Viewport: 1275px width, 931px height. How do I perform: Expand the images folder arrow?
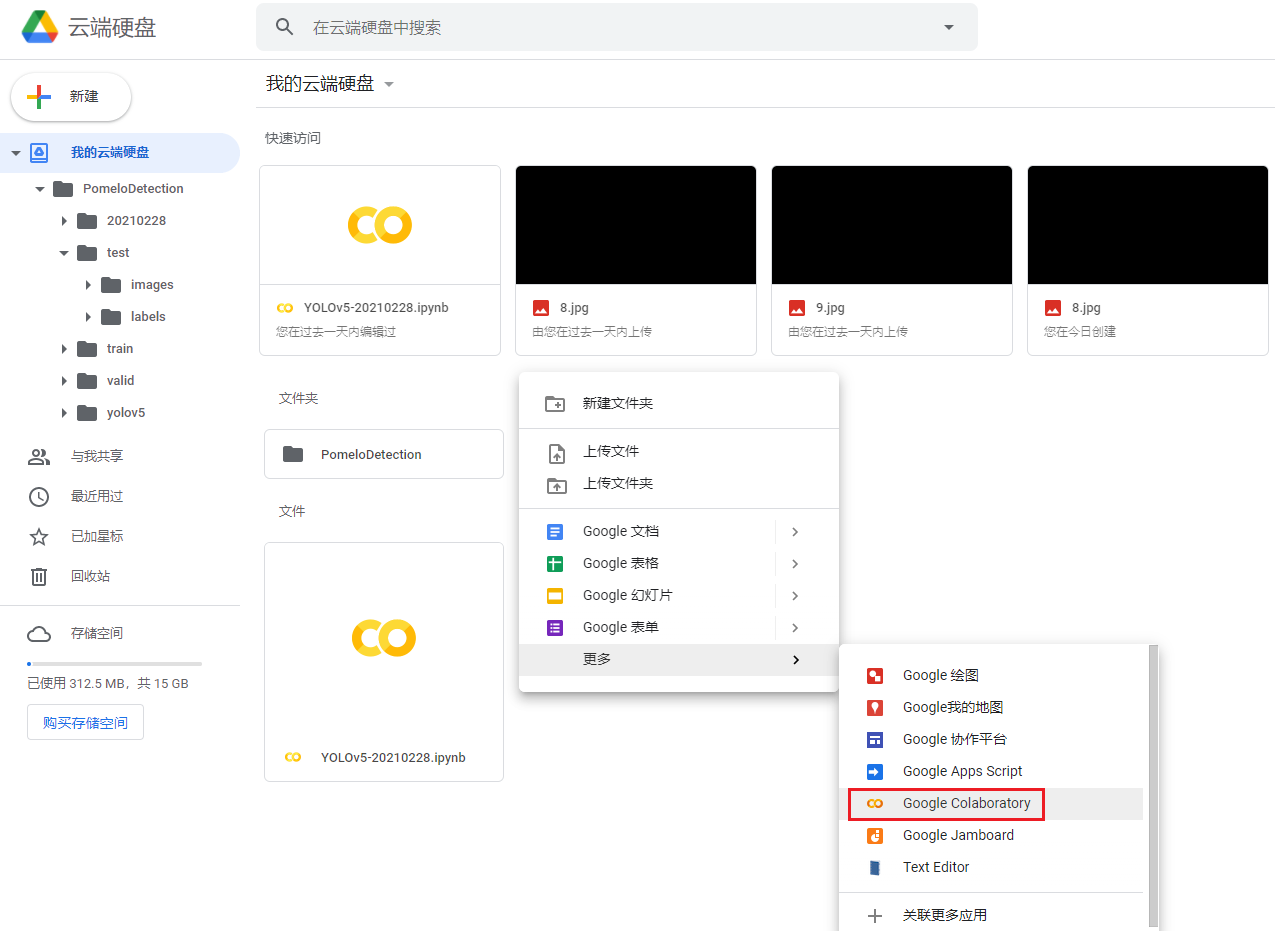(88, 285)
